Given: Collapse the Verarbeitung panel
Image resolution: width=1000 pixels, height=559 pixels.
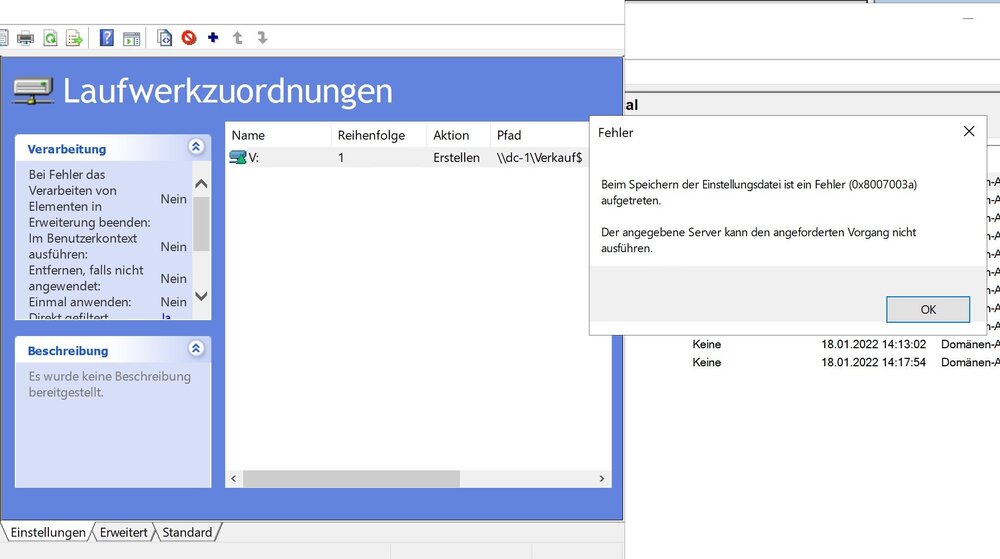Looking at the screenshot, I should [x=196, y=148].
